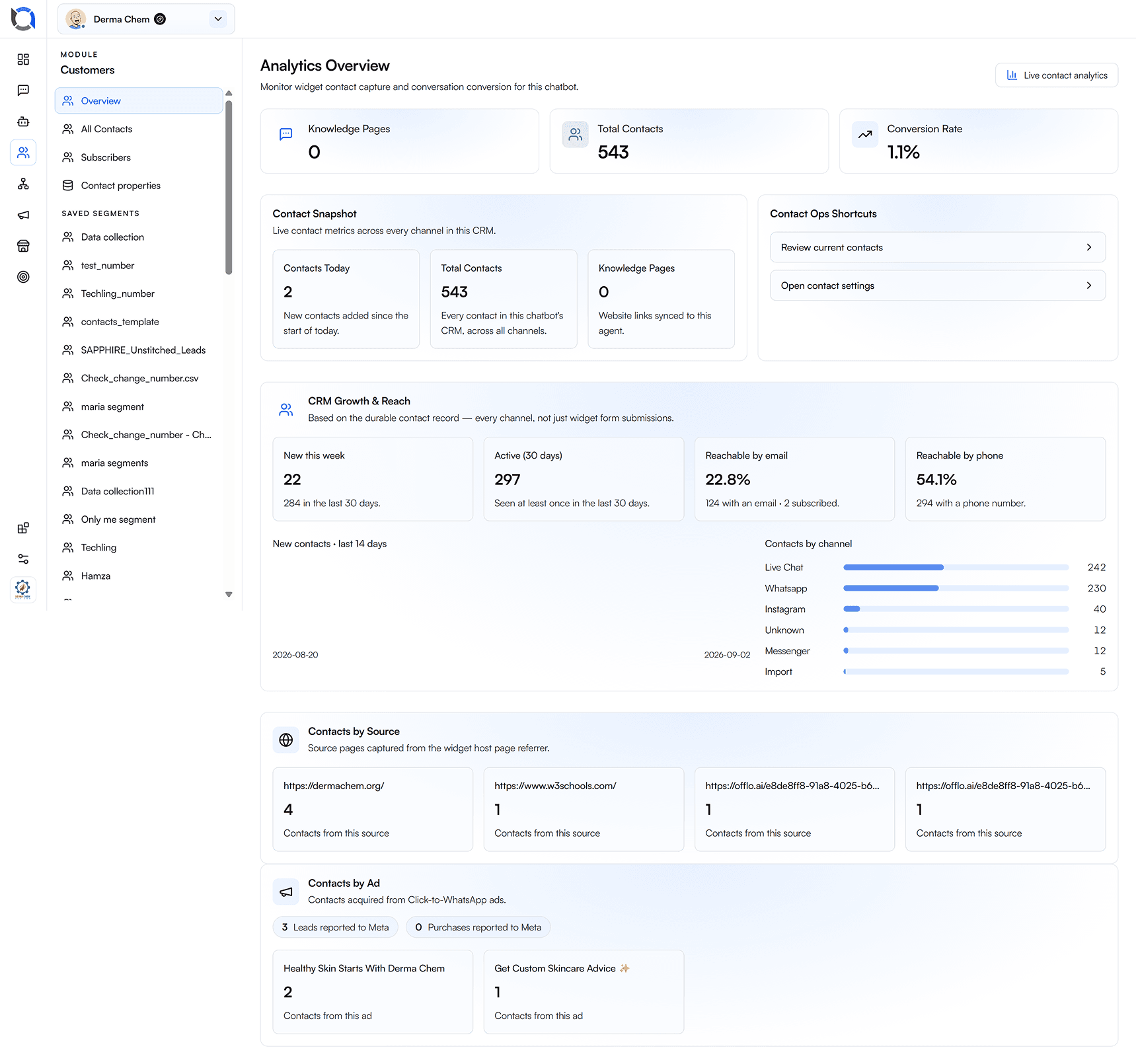This screenshot has height=1064, width=1136.
Task: Click the Whatsapp channel progress bar
Action: 956,588
